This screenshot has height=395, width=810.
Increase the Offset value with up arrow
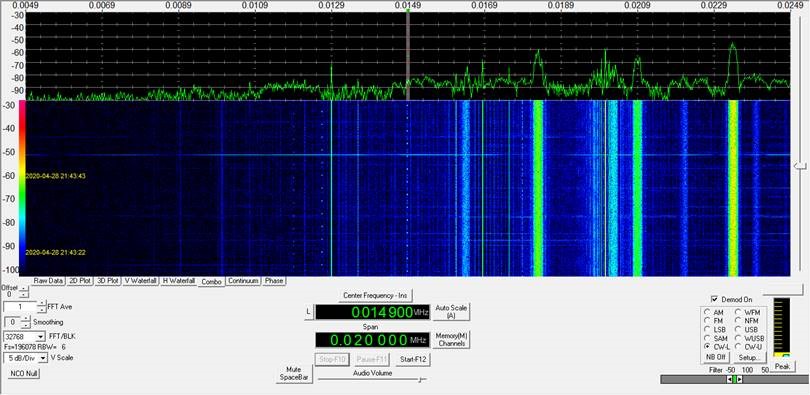(24, 289)
